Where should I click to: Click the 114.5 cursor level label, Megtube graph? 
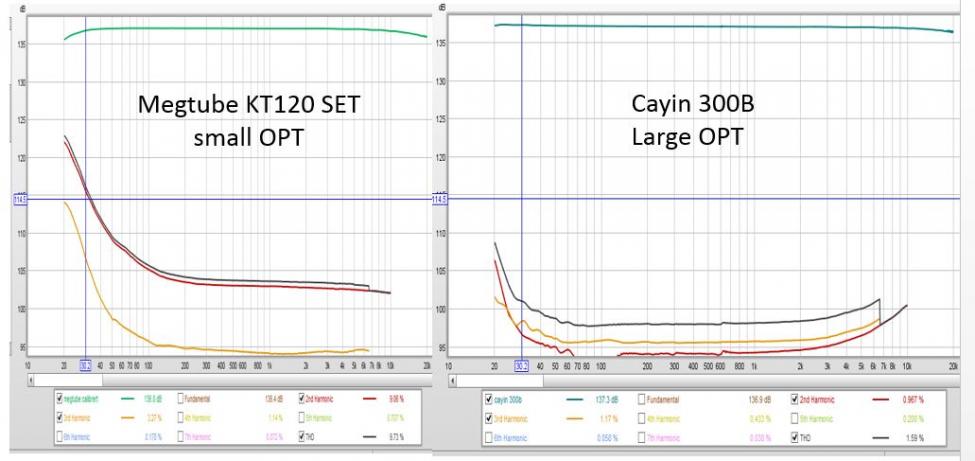[x=19, y=199]
